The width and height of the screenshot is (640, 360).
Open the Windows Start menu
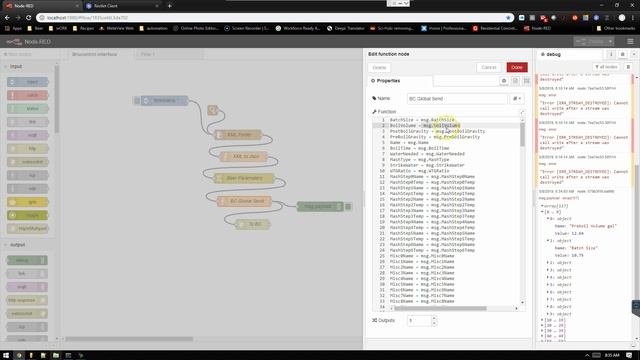point(6,355)
